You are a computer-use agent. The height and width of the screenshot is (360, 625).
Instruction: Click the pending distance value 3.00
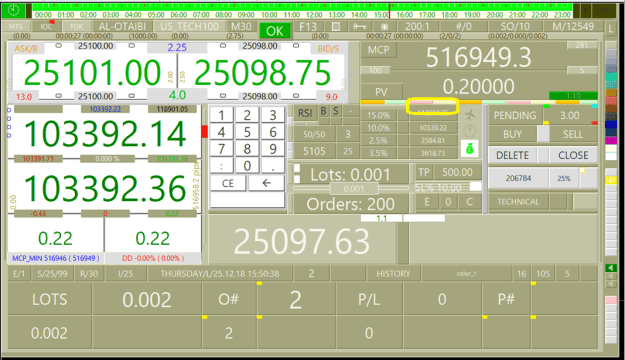pos(570,115)
